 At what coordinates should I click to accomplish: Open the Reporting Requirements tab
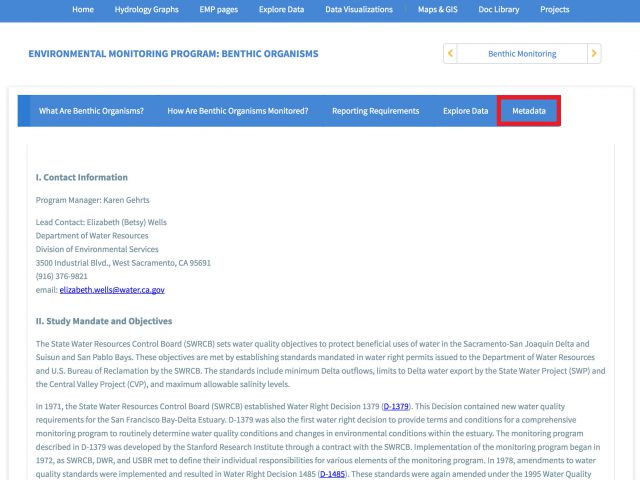coord(376,111)
